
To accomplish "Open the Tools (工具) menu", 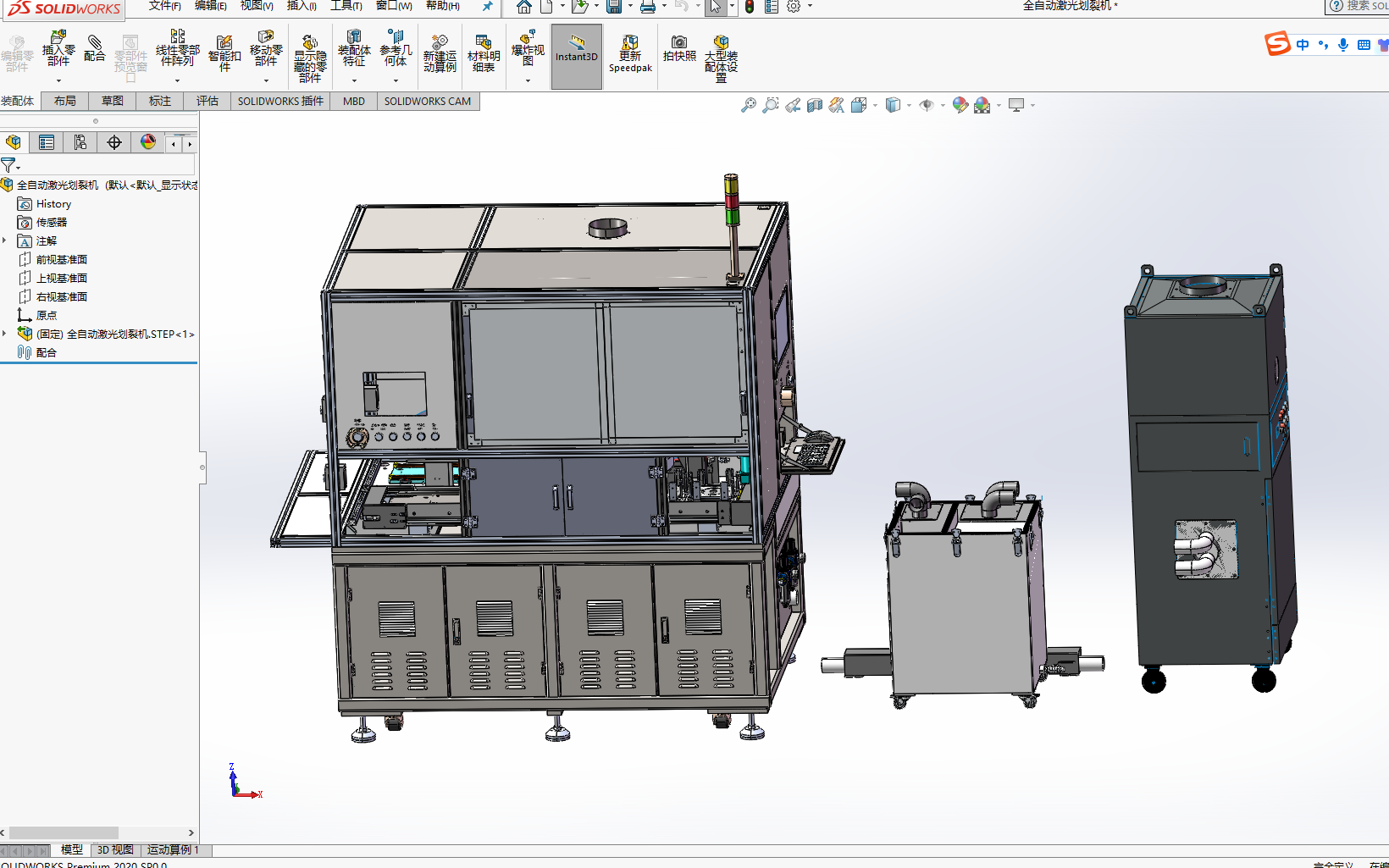I will click(x=346, y=6).
